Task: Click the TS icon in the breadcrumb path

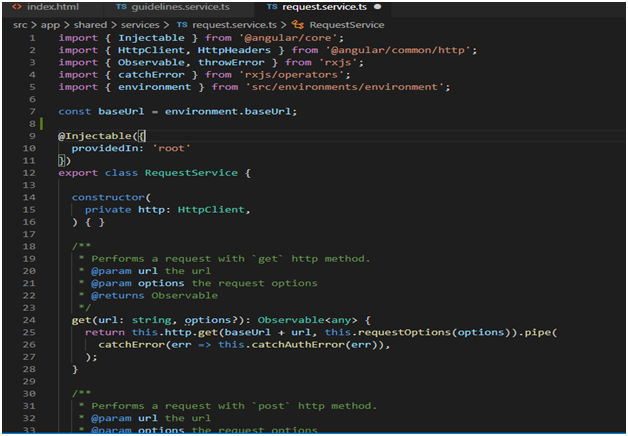Action: [182, 25]
